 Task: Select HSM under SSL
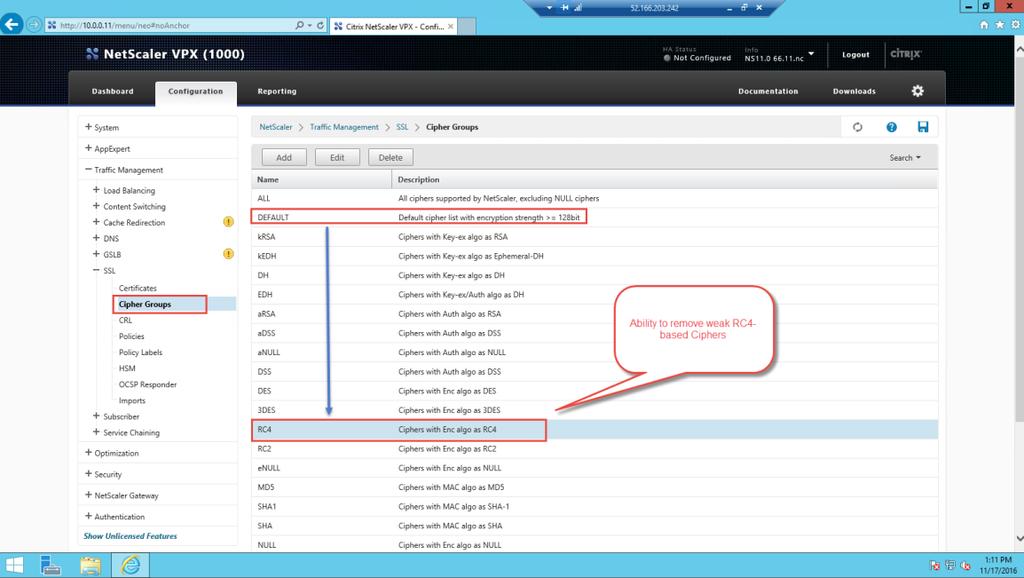127,368
